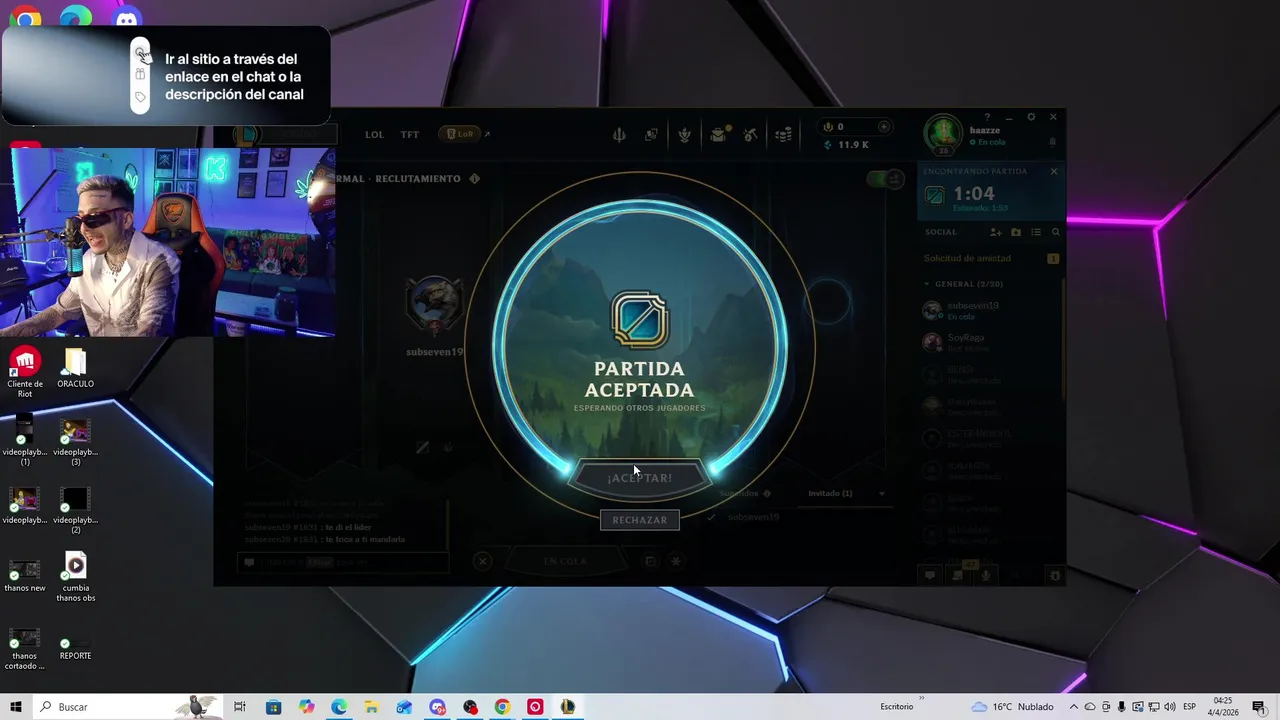Select friend subseven19 in the friends list
The height and width of the screenshot is (720, 1280).
990,311
